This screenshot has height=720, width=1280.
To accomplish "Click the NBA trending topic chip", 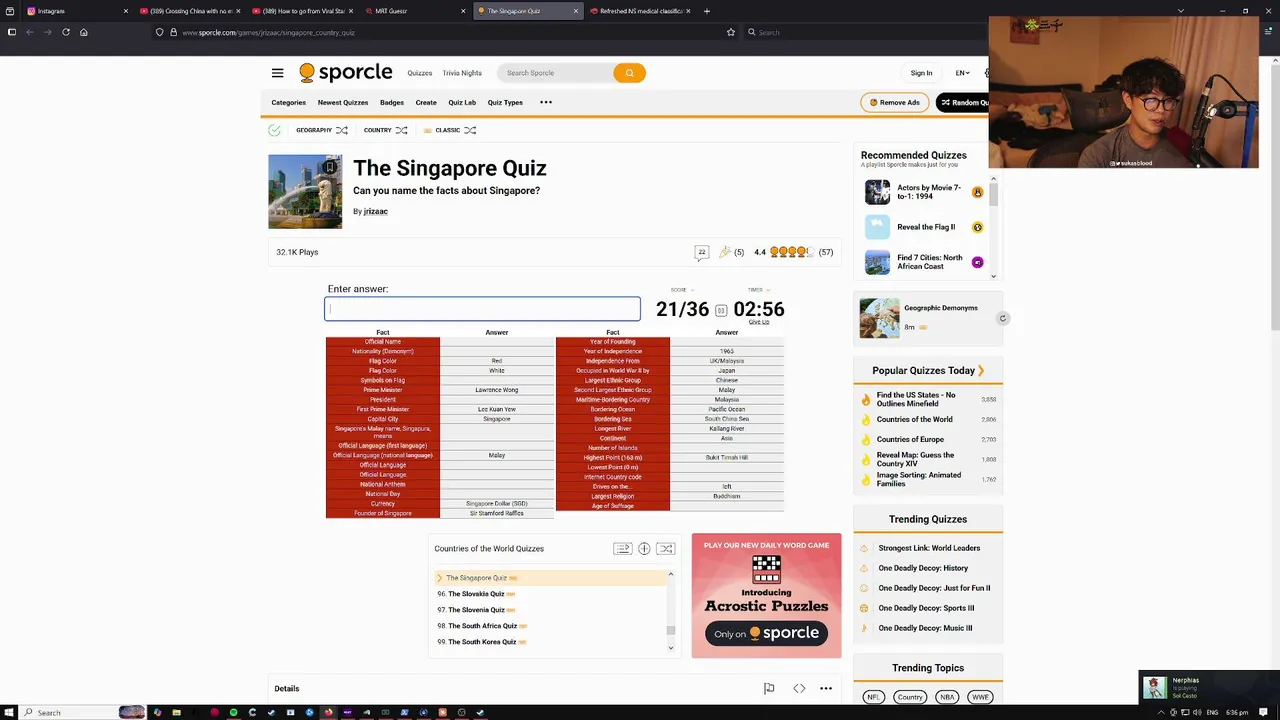I will click(947, 697).
